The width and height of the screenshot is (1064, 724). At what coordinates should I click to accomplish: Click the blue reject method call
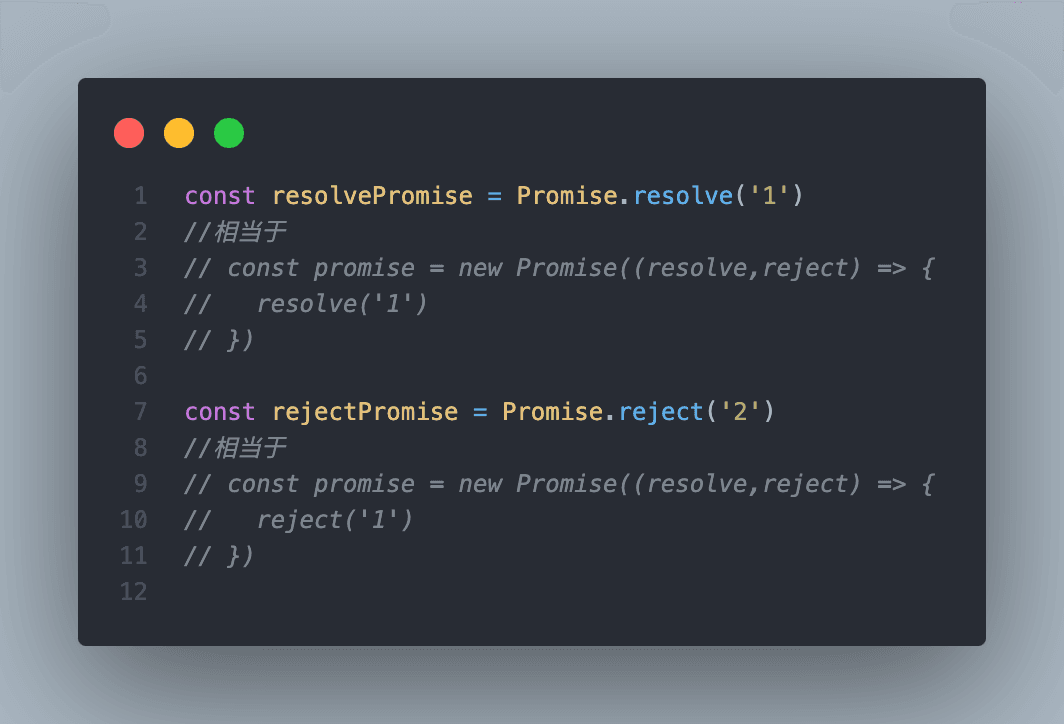coord(662,412)
